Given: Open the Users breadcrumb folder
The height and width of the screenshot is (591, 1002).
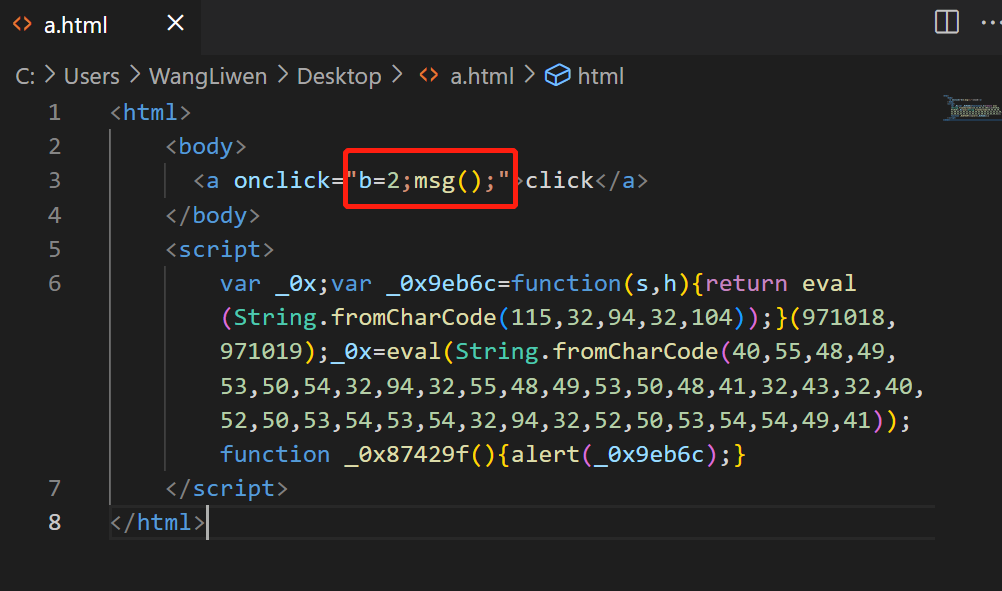Looking at the screenshot, I should pos(91,77).
